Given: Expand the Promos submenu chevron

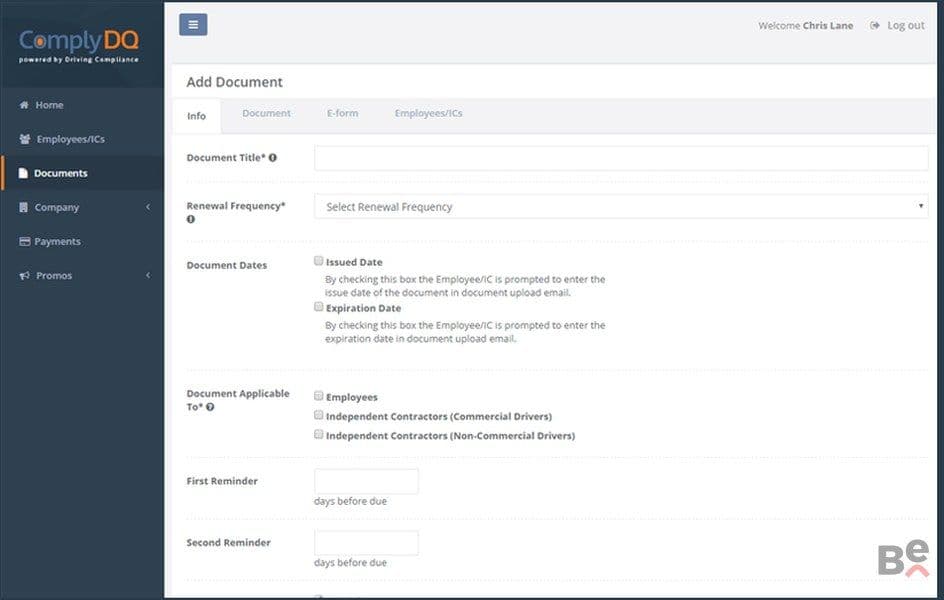Looking at the screenshot, I should click(148, 276).
